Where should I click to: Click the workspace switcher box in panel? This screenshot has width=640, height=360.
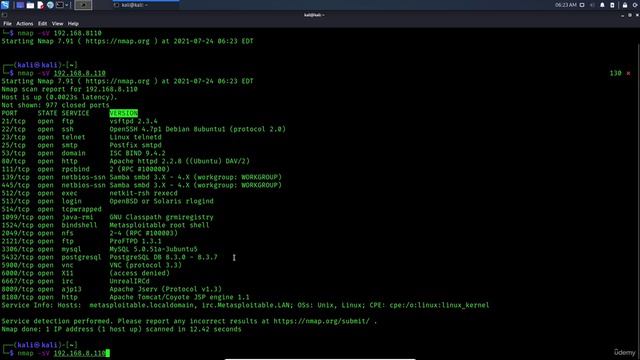click(x=83, y=5)
